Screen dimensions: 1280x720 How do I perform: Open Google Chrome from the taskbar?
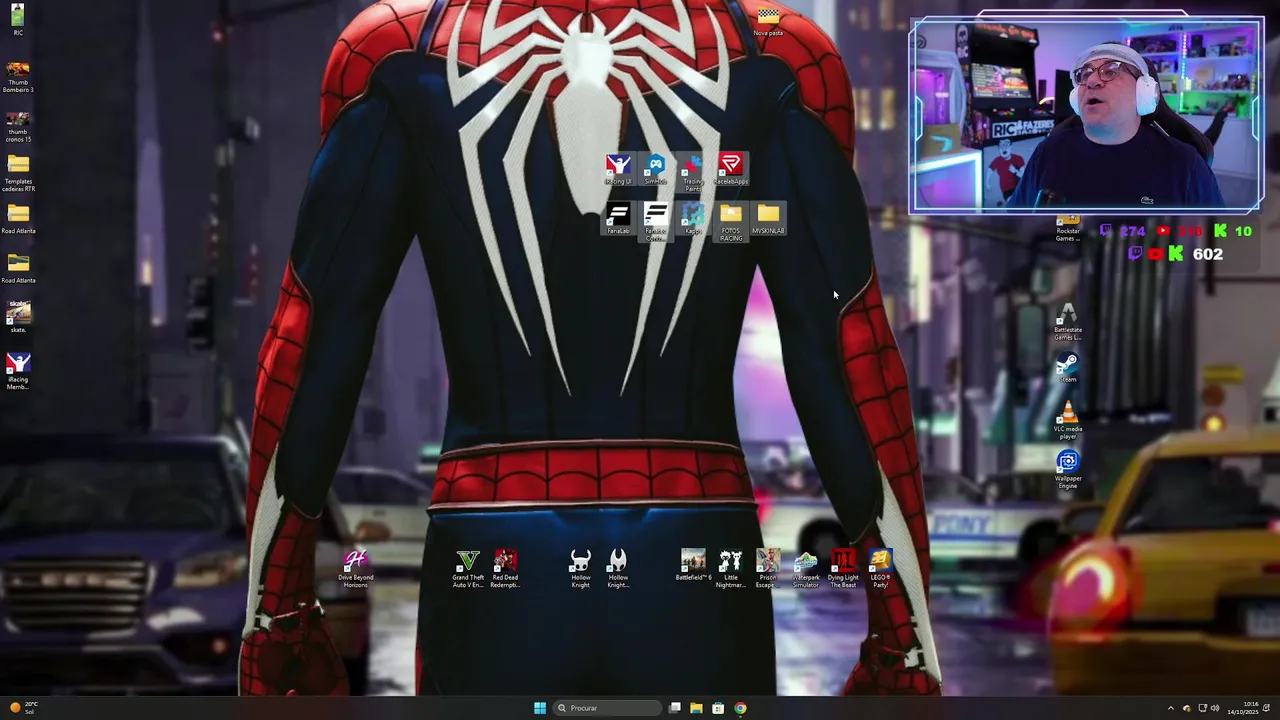740,708
